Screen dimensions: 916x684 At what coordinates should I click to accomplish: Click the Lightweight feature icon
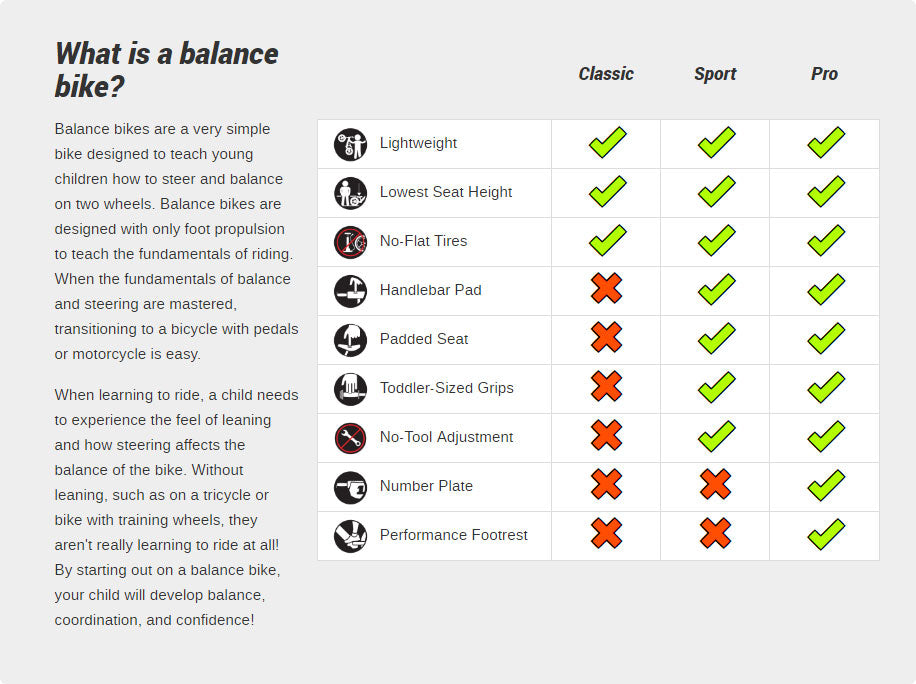click(350, 144)
